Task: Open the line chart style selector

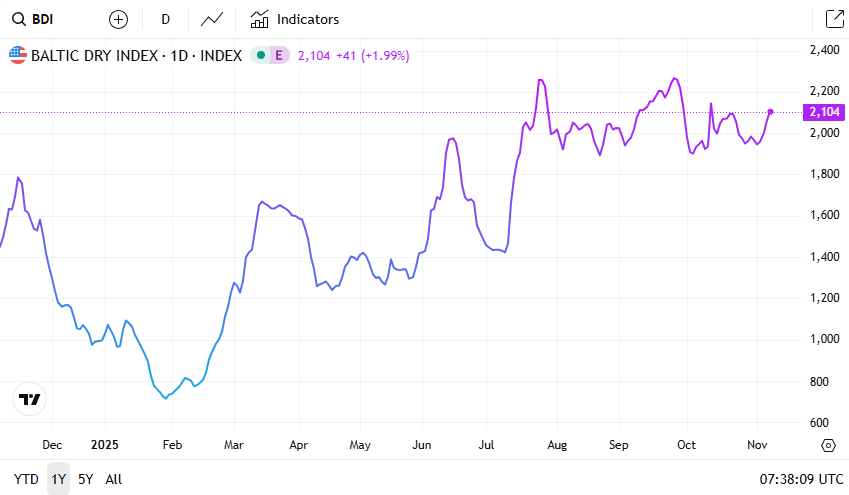Action: pos(211,19)
